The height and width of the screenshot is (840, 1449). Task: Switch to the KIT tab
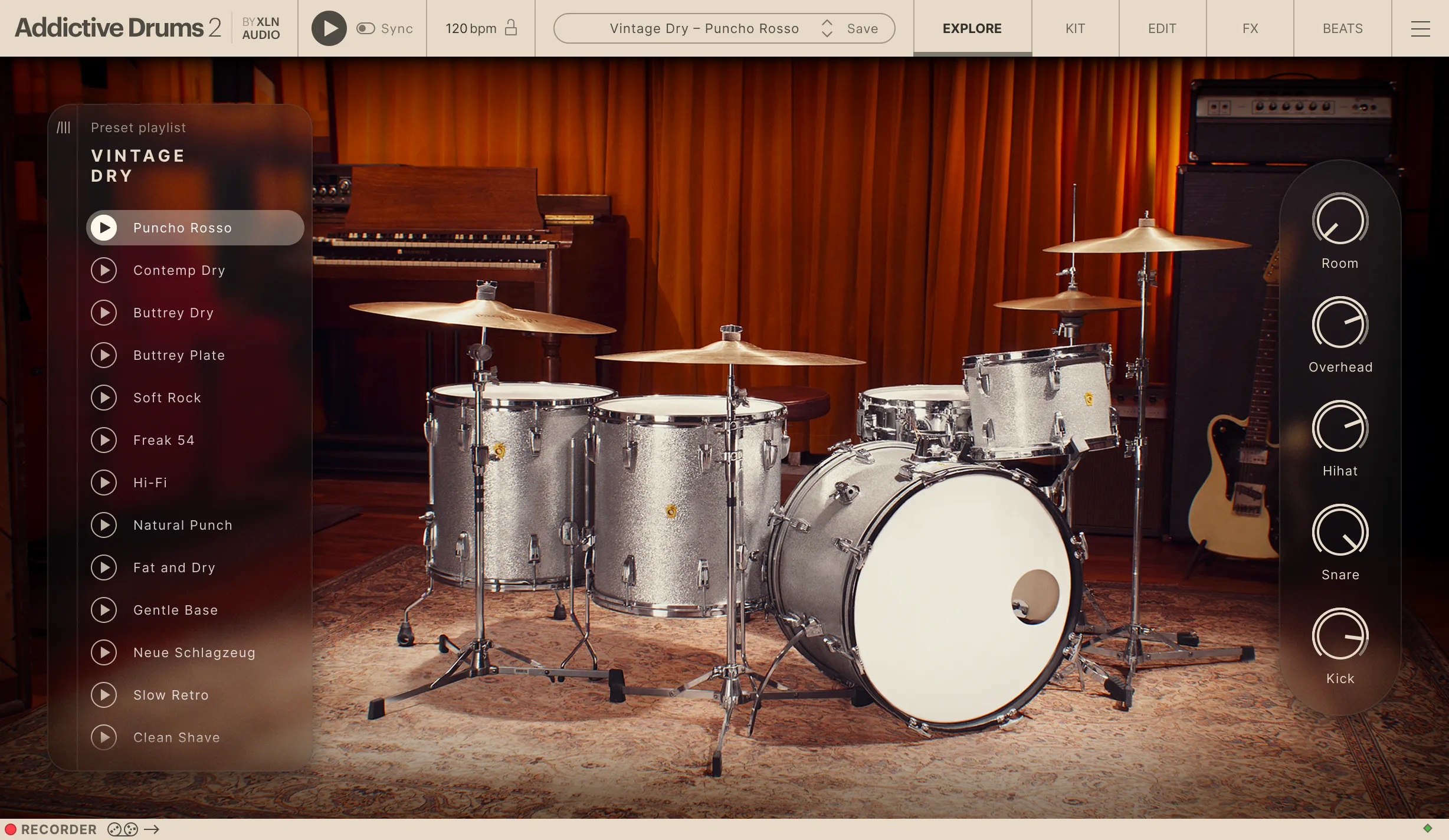tap(1074, 28)
